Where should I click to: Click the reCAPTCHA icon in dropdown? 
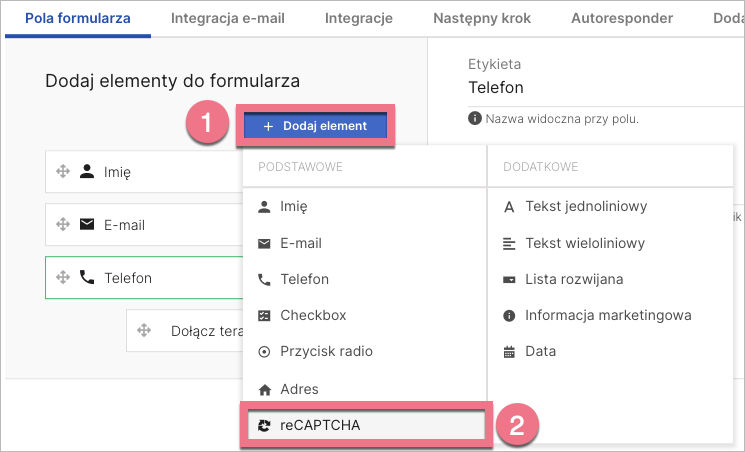(x=264, y=425)
